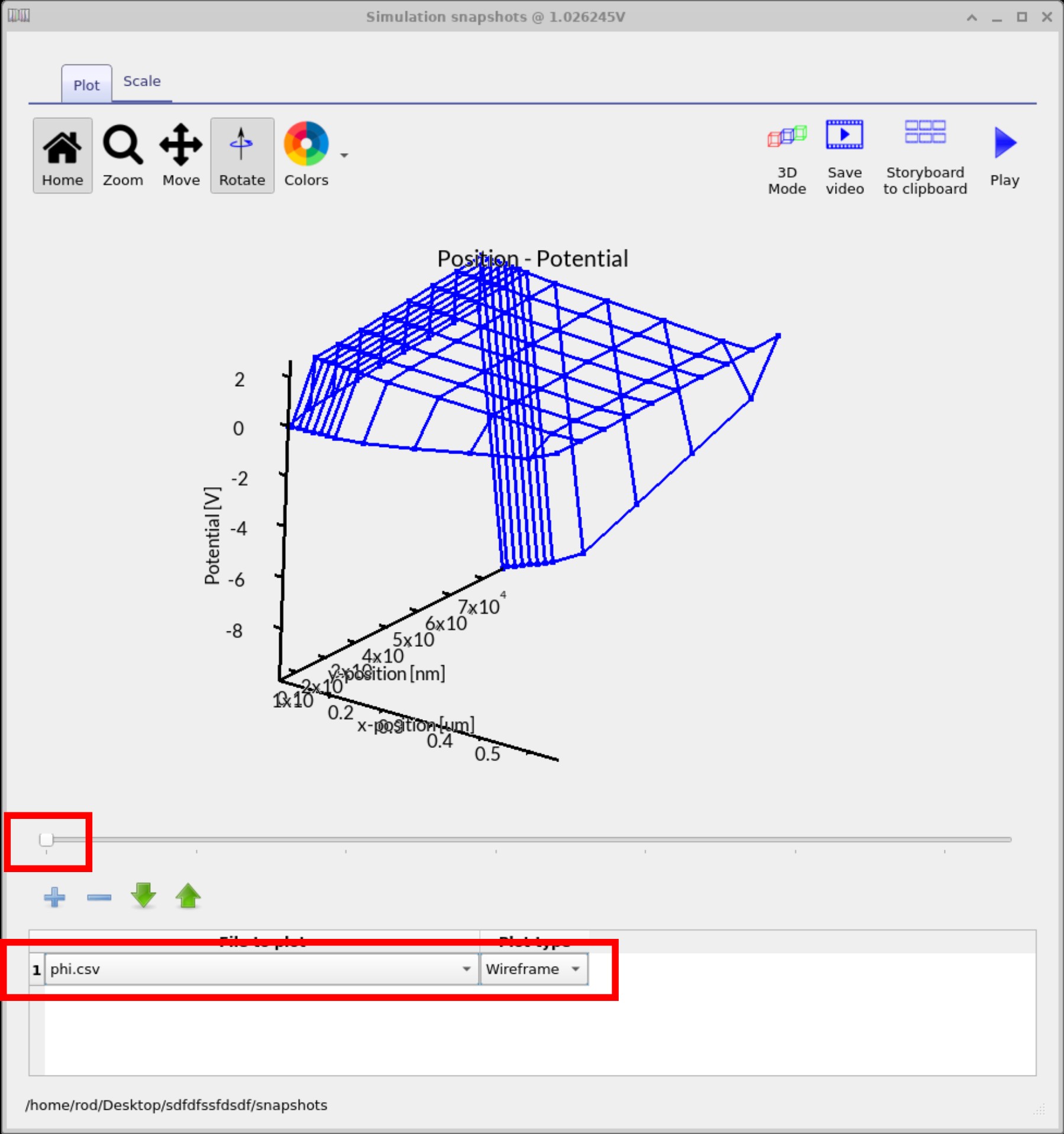Enable the Rotate tool
Screen dimensions: 1064x1134
click(242, 155)
